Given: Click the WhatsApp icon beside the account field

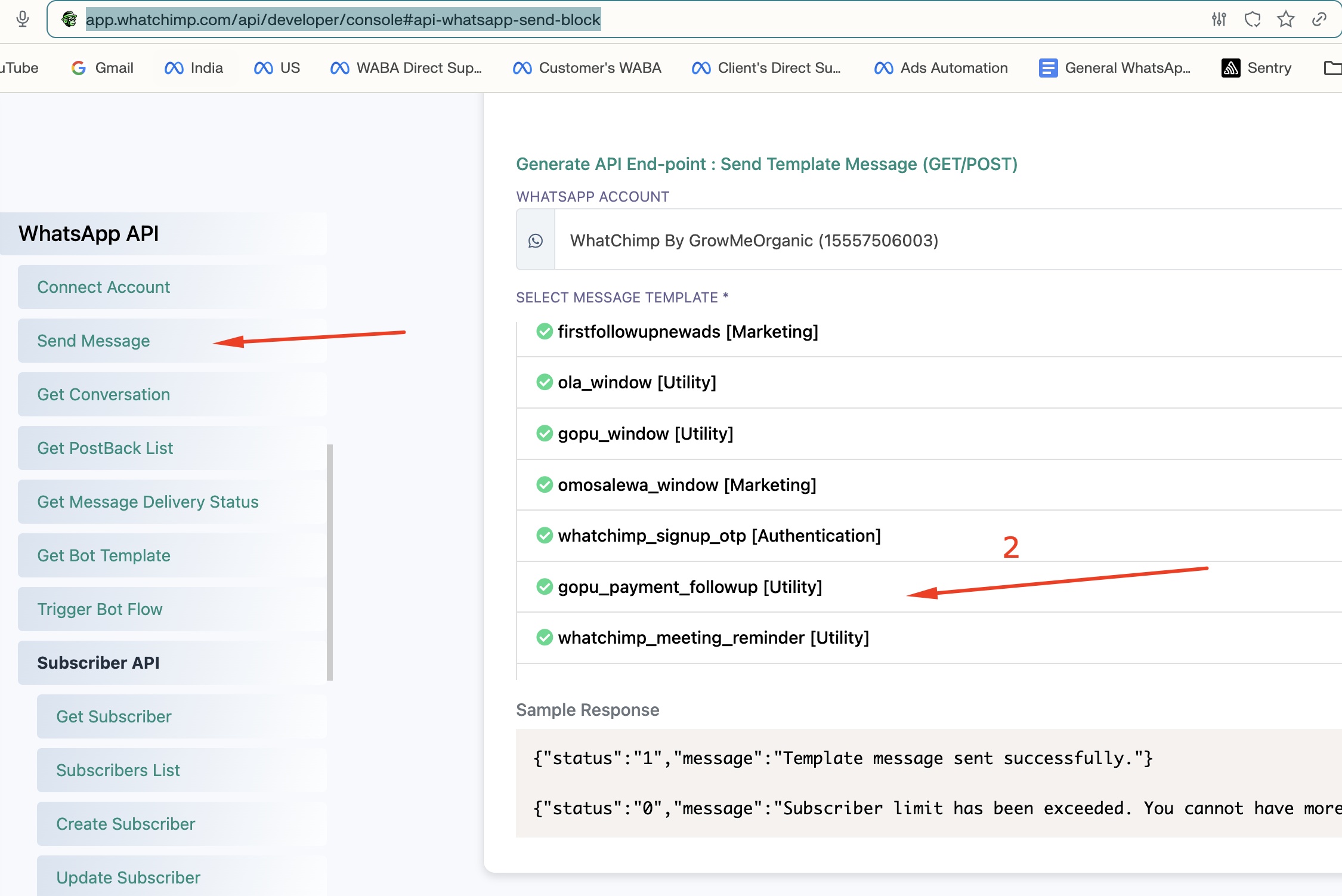Looking at the screenshot, I should [x=536, y=240].
